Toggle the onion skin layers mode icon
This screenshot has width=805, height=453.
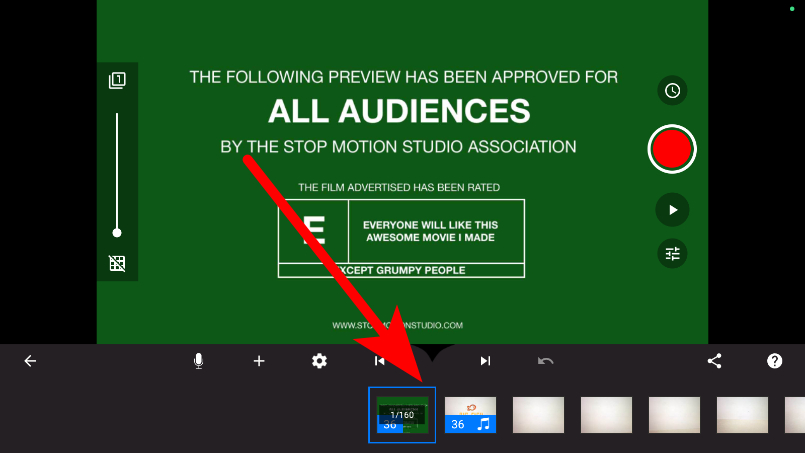(x=117, y=81)
